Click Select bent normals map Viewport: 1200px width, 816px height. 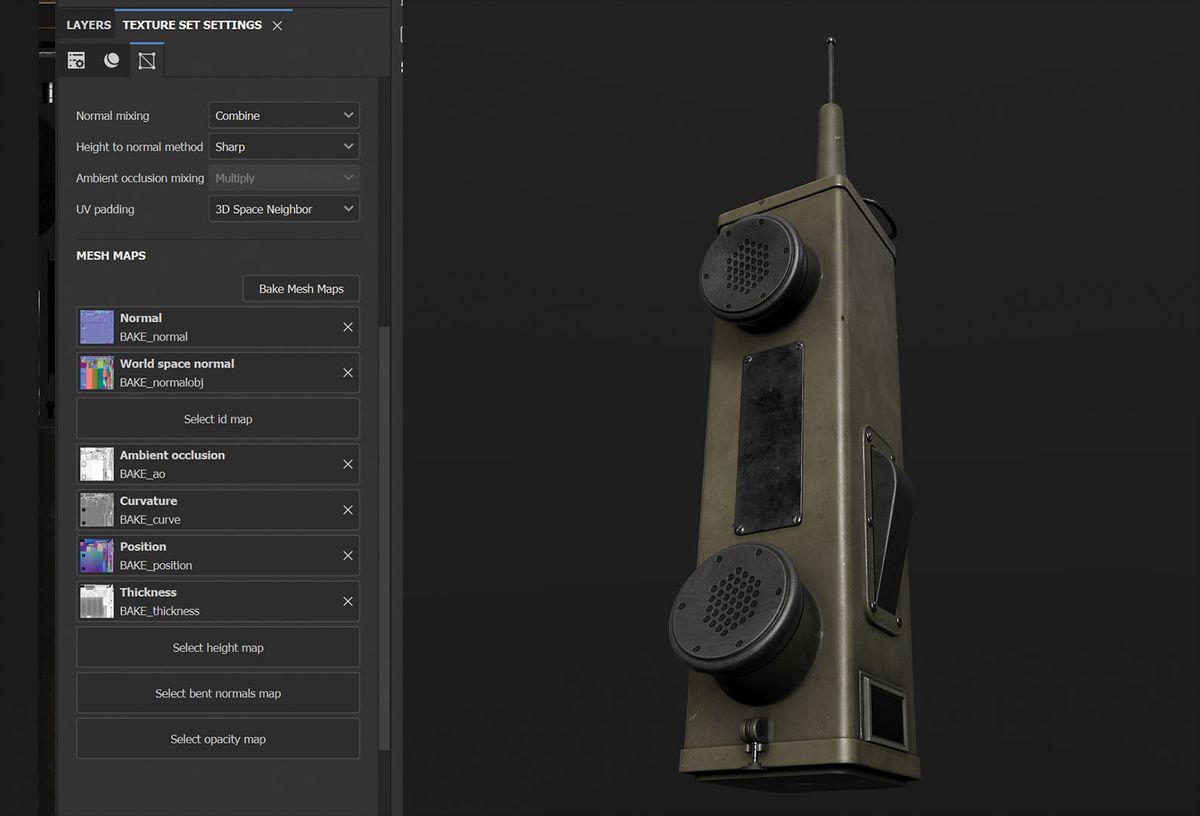point(217,693)
